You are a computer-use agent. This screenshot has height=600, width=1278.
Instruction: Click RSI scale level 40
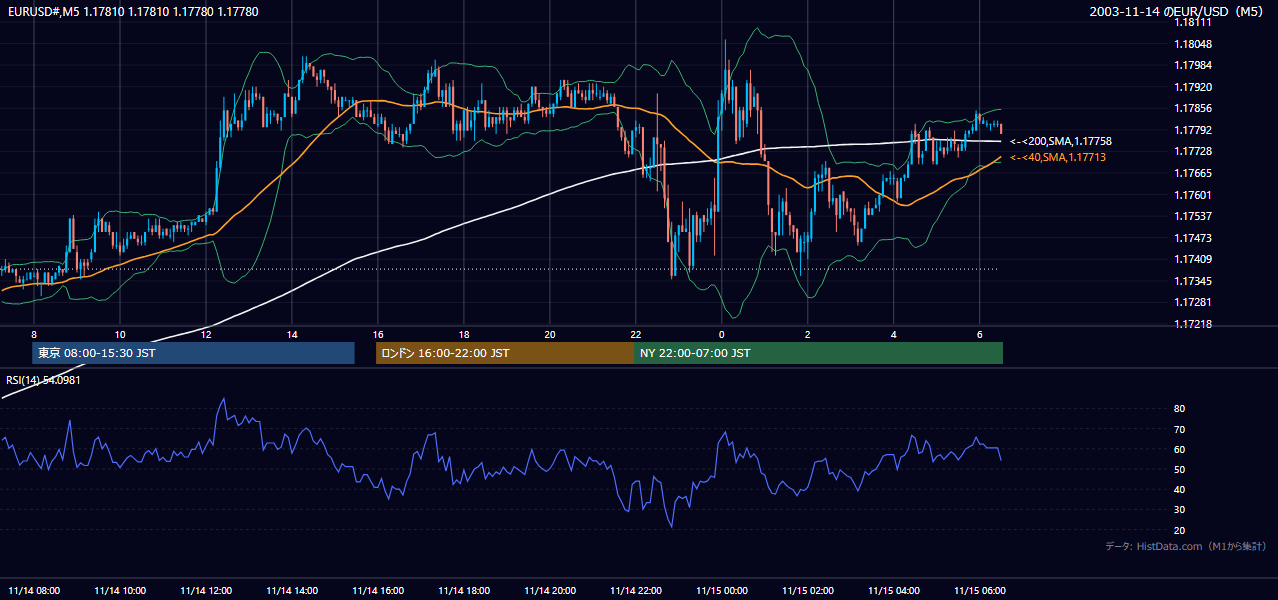click(x=1179, y=489)
